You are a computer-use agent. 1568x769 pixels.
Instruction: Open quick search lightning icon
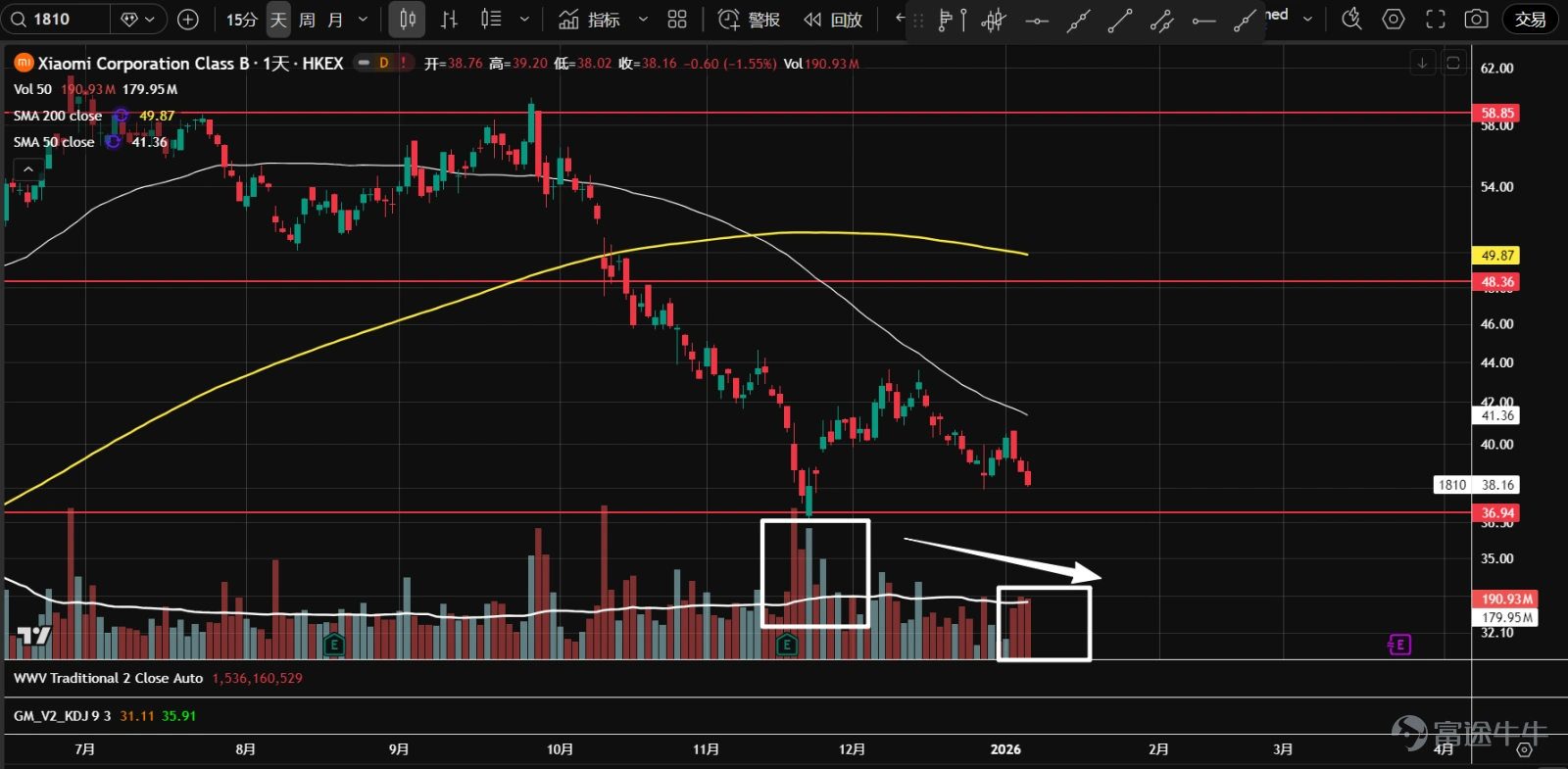pyautogui.click(x=1351, y=19)
